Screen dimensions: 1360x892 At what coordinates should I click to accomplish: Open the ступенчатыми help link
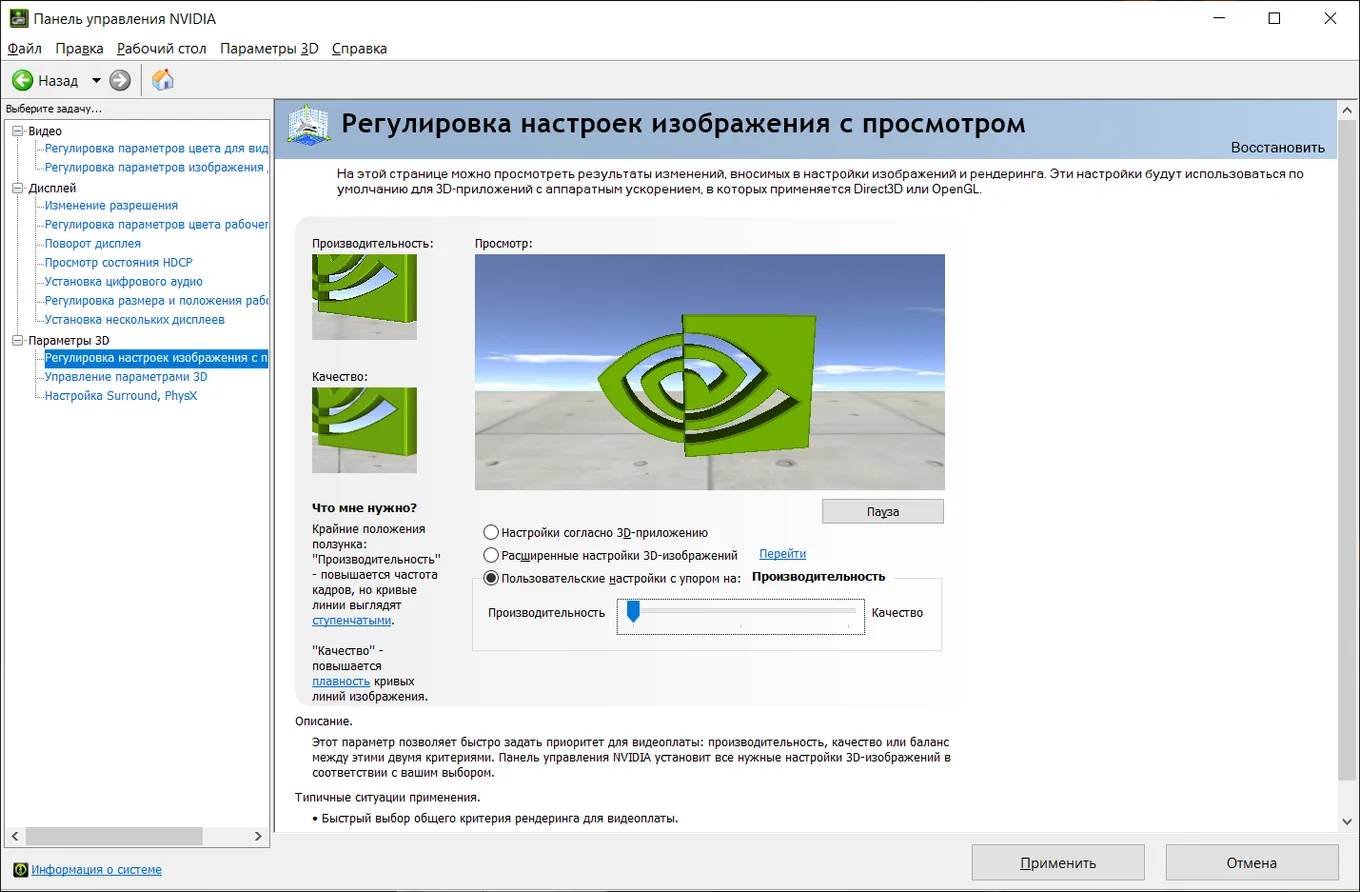tap(351, 620)
